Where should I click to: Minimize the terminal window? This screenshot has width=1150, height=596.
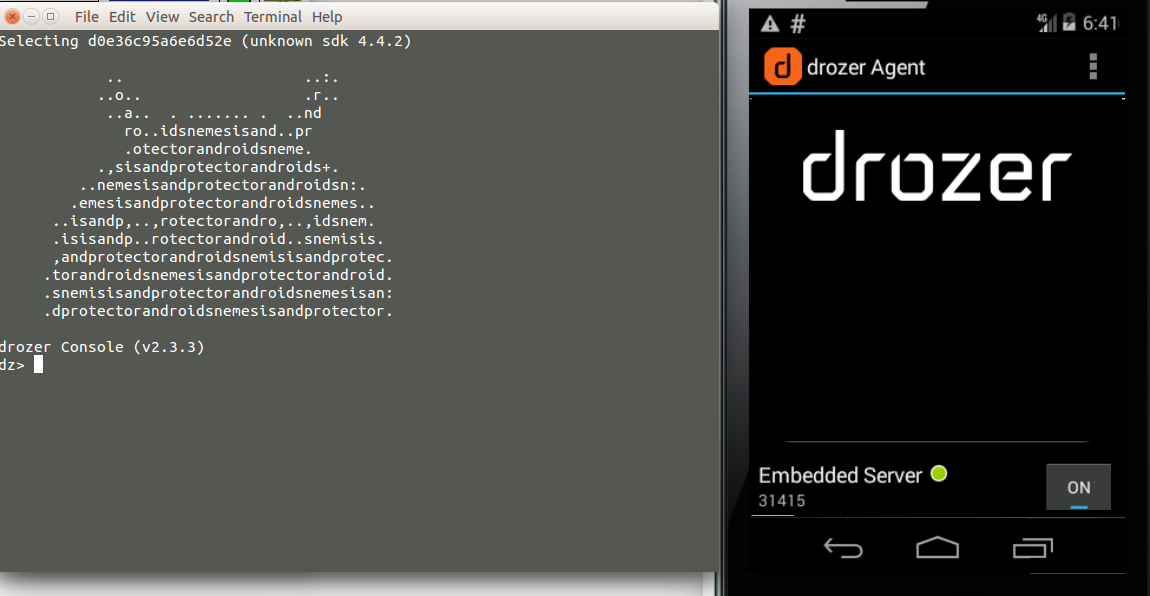click(x=32, y=16)
